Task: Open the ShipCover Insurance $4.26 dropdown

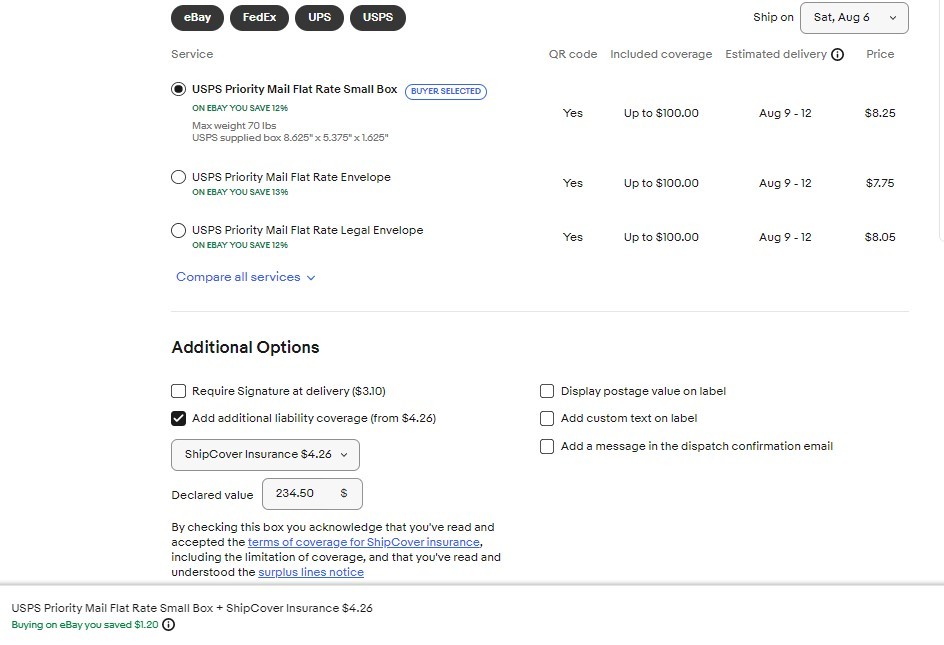Action: [266, 455]
